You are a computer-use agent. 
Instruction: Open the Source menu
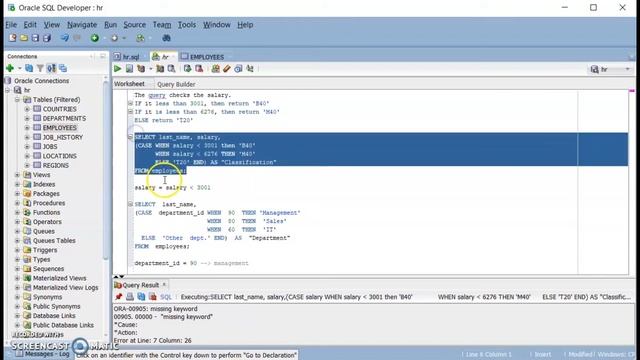(x=134, y=25)
